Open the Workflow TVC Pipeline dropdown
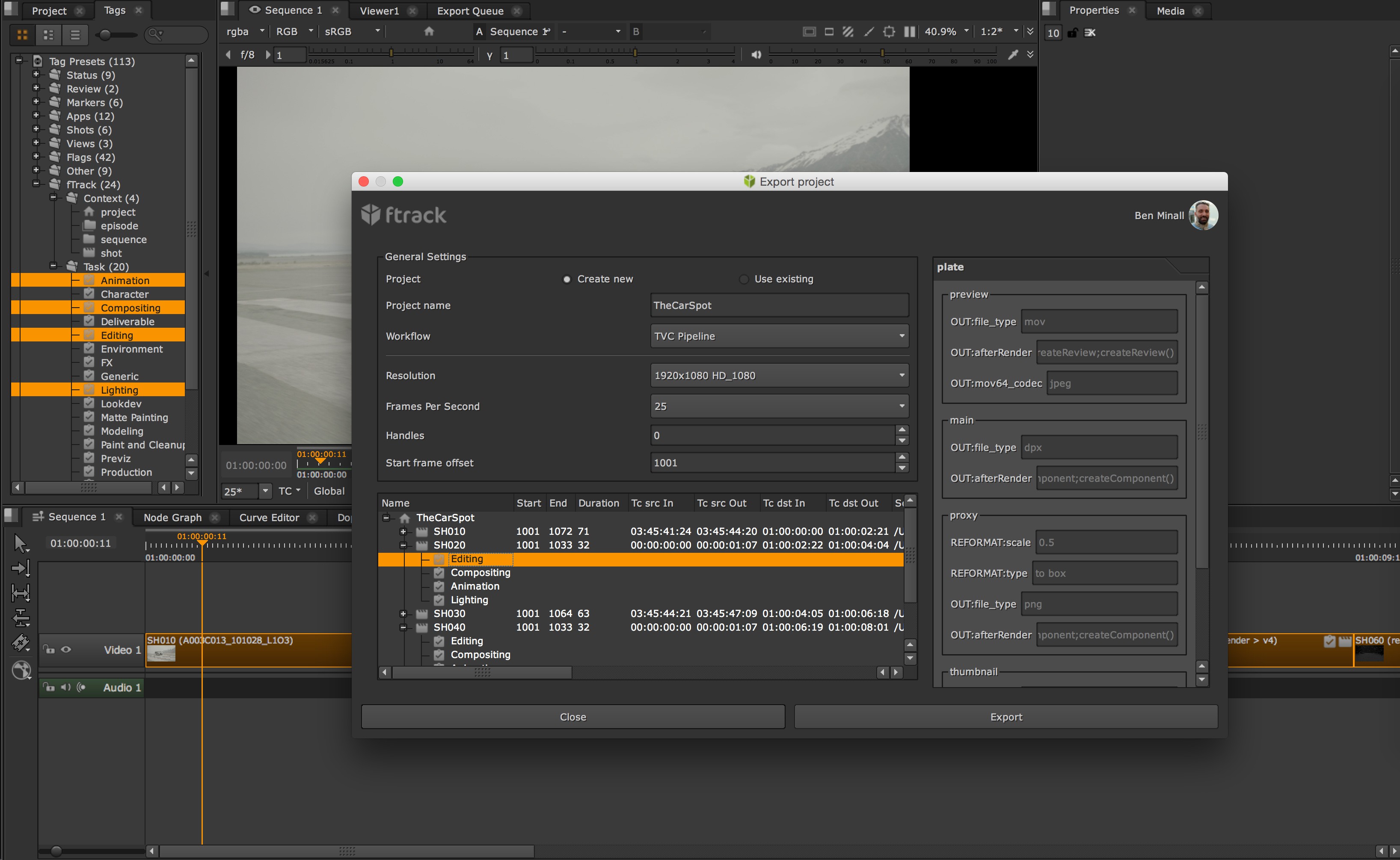 [779, 336]
